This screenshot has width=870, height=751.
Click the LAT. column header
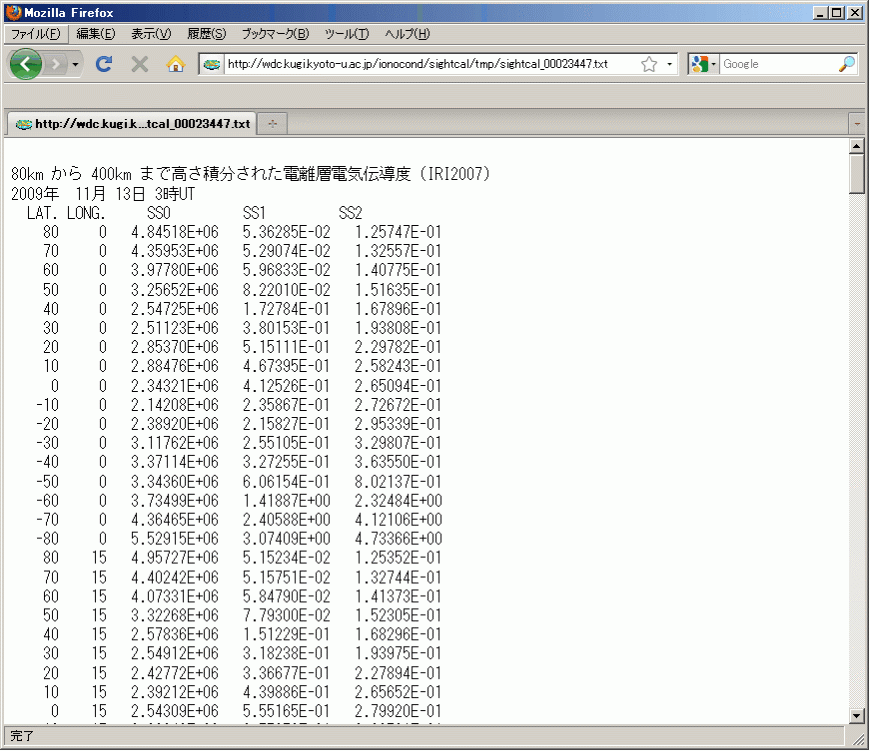pos(42,213)
